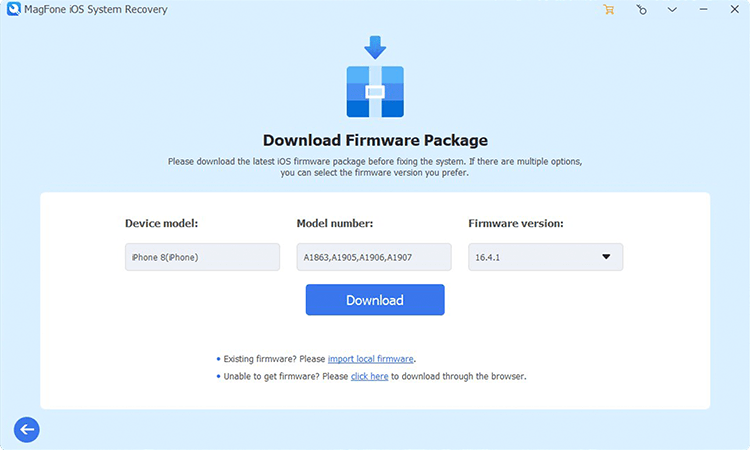Screen dimensions: 750x450
Task: Expand the title bar menu chevron
Action: pos(674,10)
